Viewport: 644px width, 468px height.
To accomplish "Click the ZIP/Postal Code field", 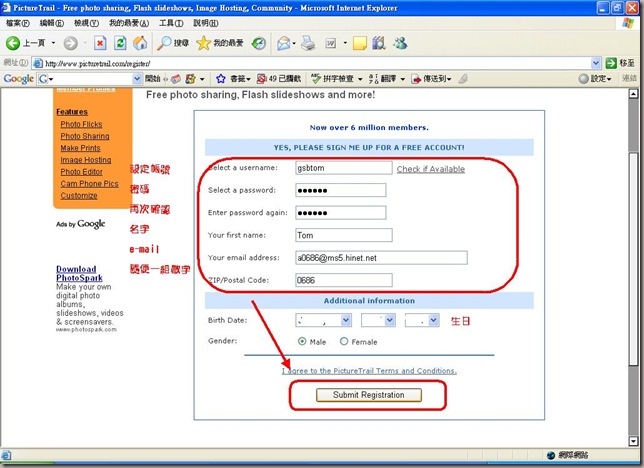I will click(x=344, y=280).
